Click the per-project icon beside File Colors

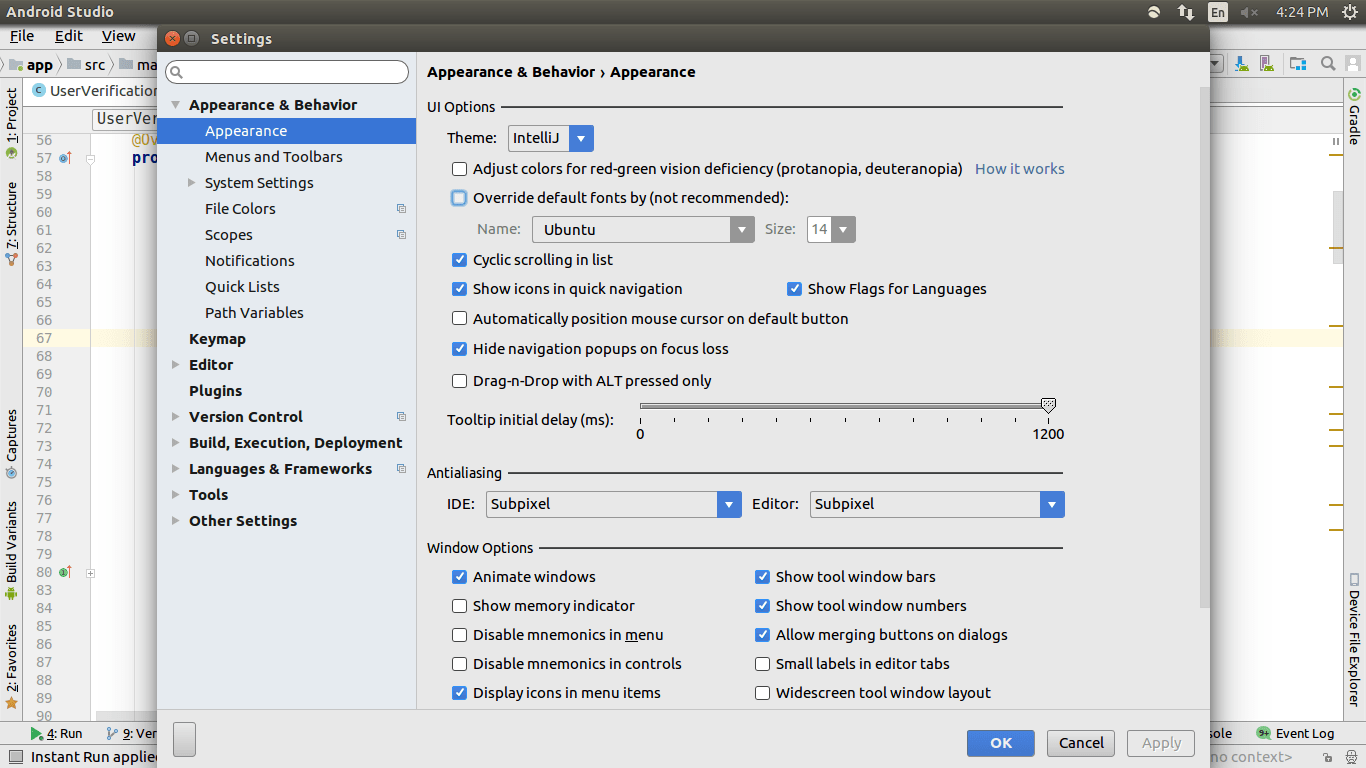(401, 209)
